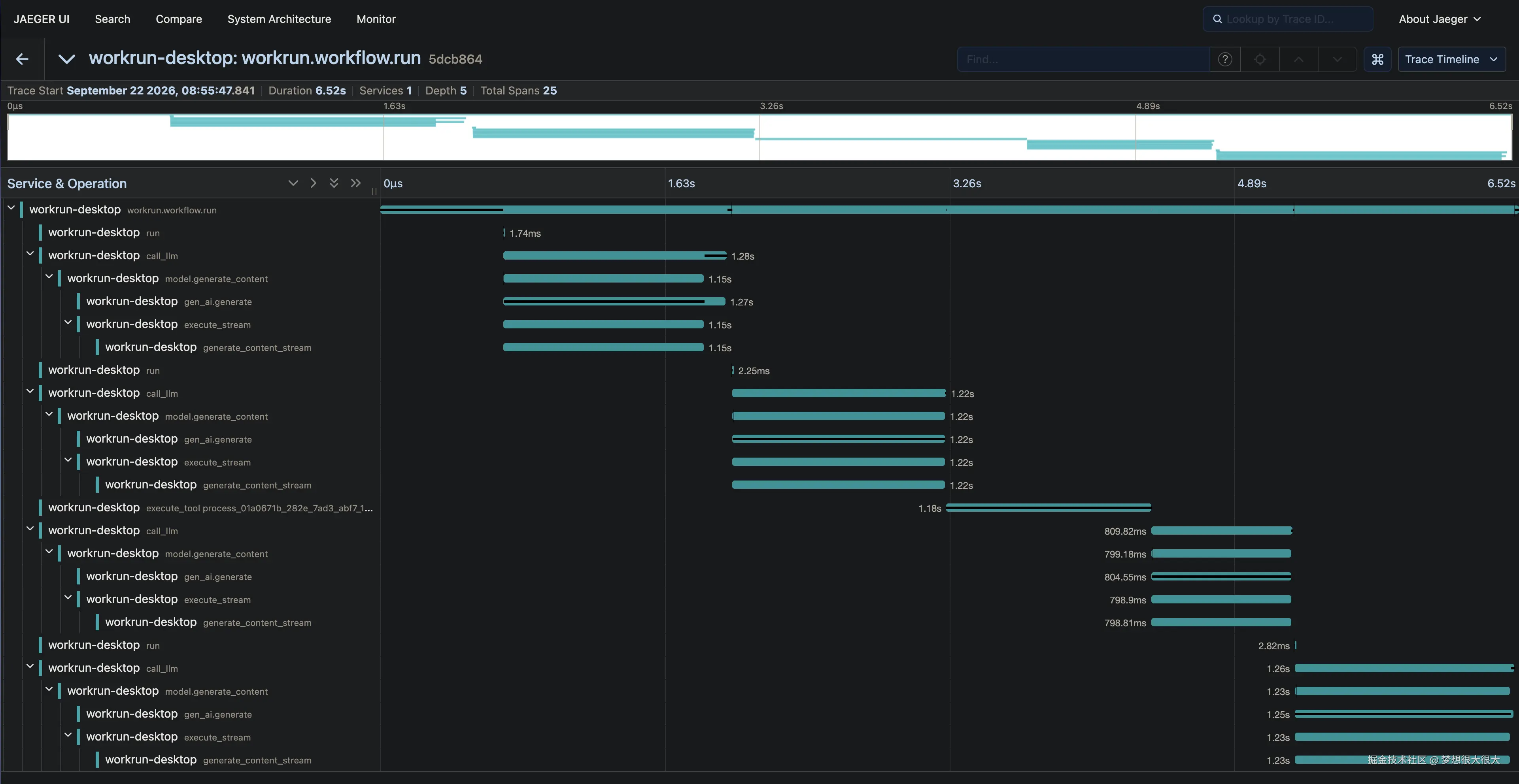Click the Duration 6.52s label

(307, 90)
